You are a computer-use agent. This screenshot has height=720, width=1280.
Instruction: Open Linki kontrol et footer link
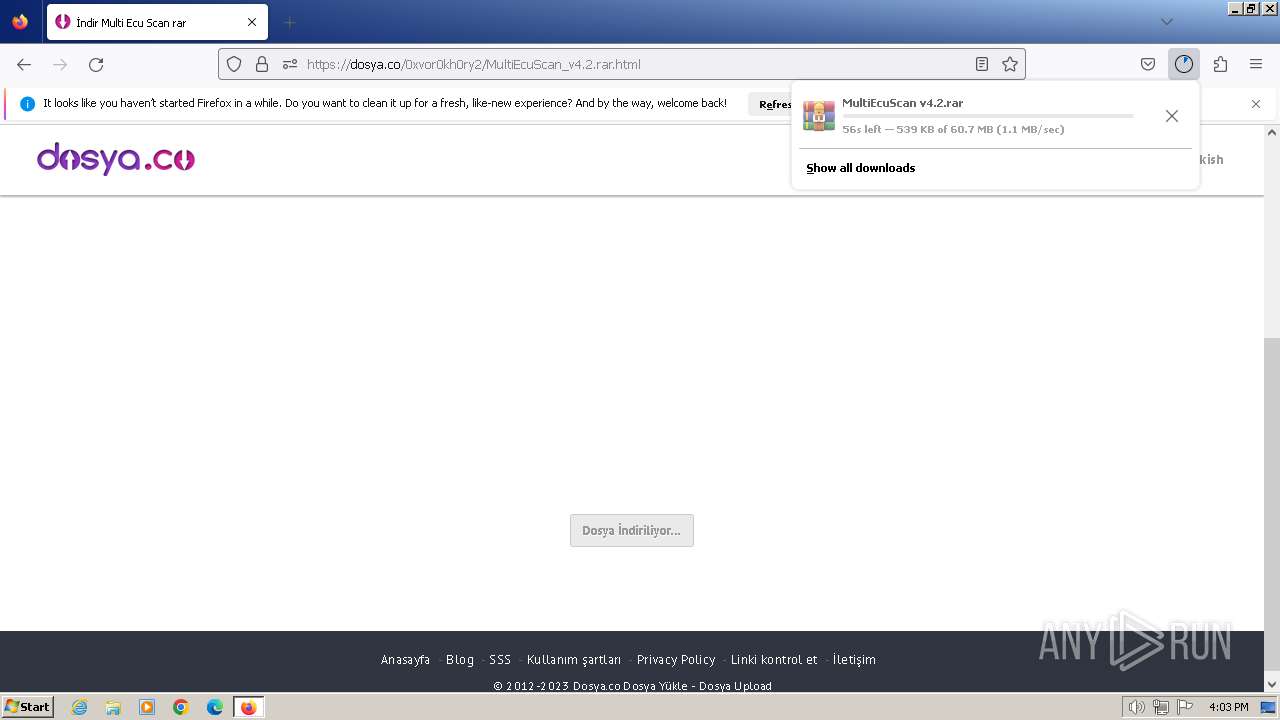pos(774,660)
